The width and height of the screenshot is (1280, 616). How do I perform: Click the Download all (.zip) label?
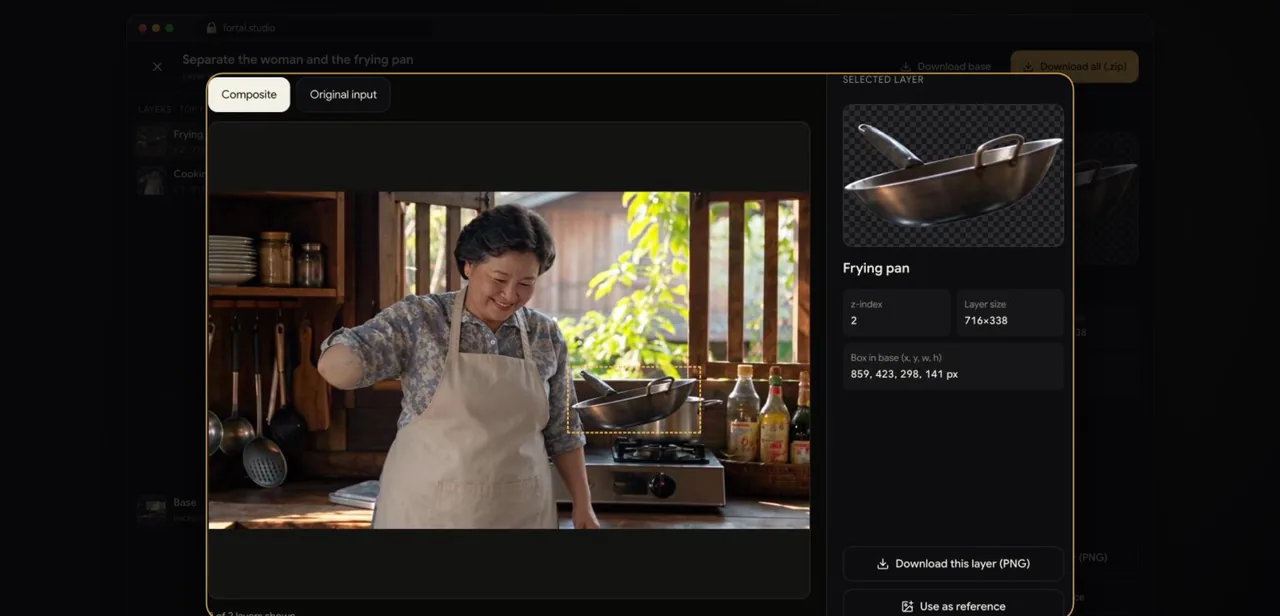click(x=1083, y=67)
